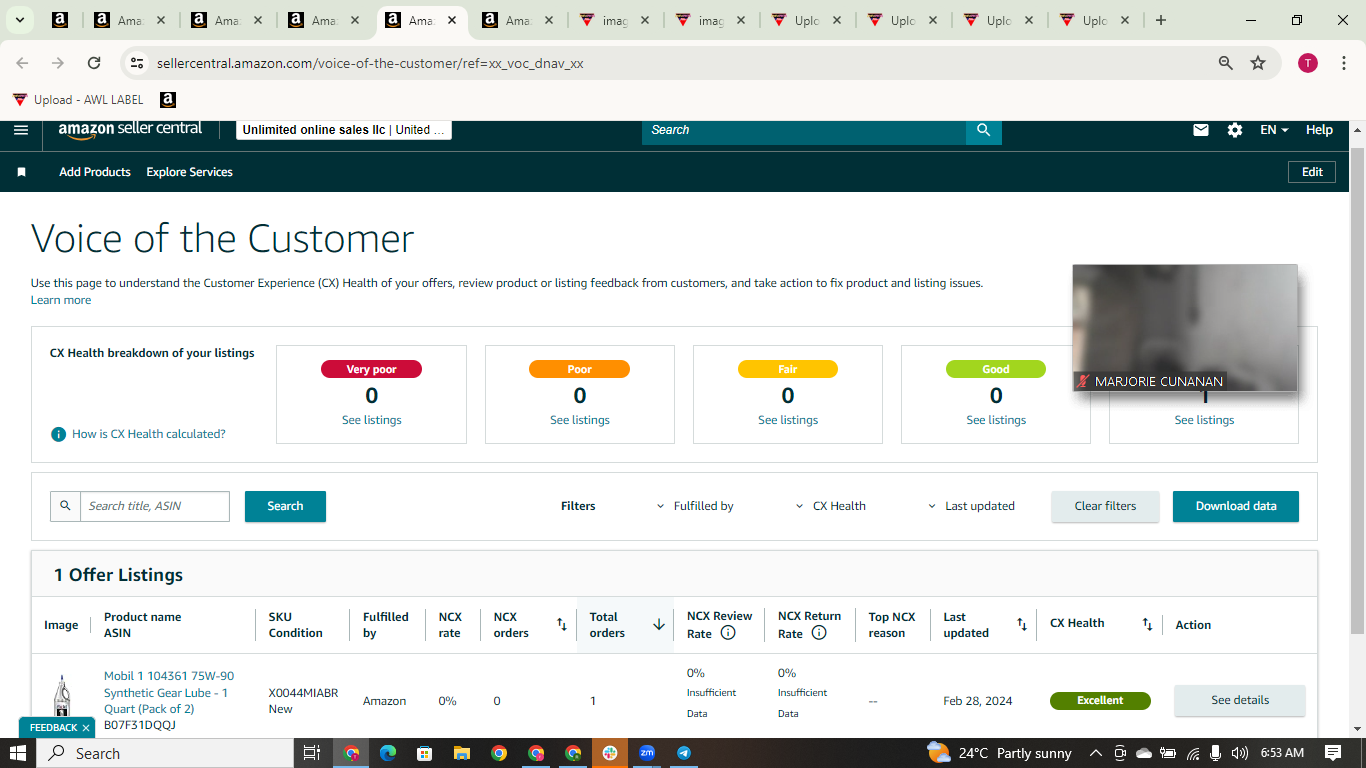The height and width of the screenshot is (768, 1366).
Task: Click the info icon next to NCX Return Rate
Action: [x=819, y=633]
